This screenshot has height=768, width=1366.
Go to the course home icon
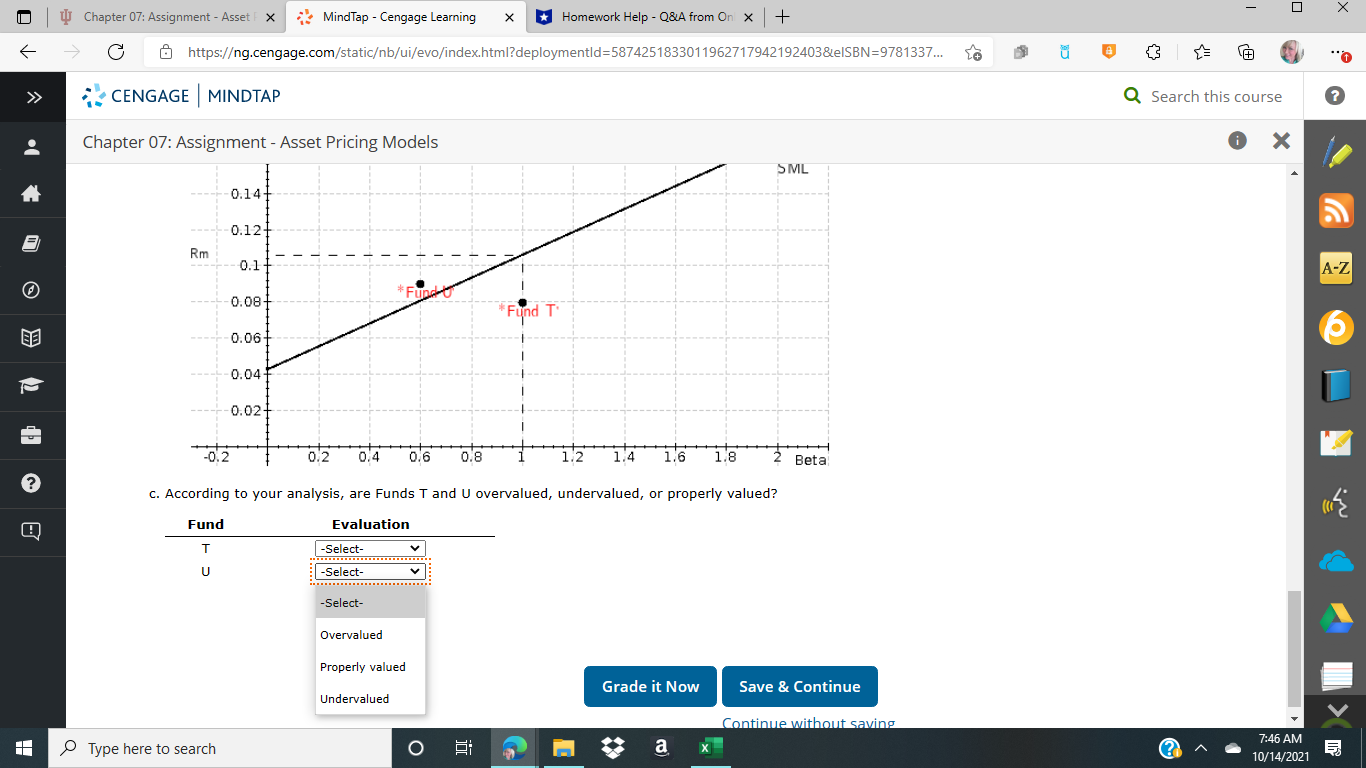[32, 194]
